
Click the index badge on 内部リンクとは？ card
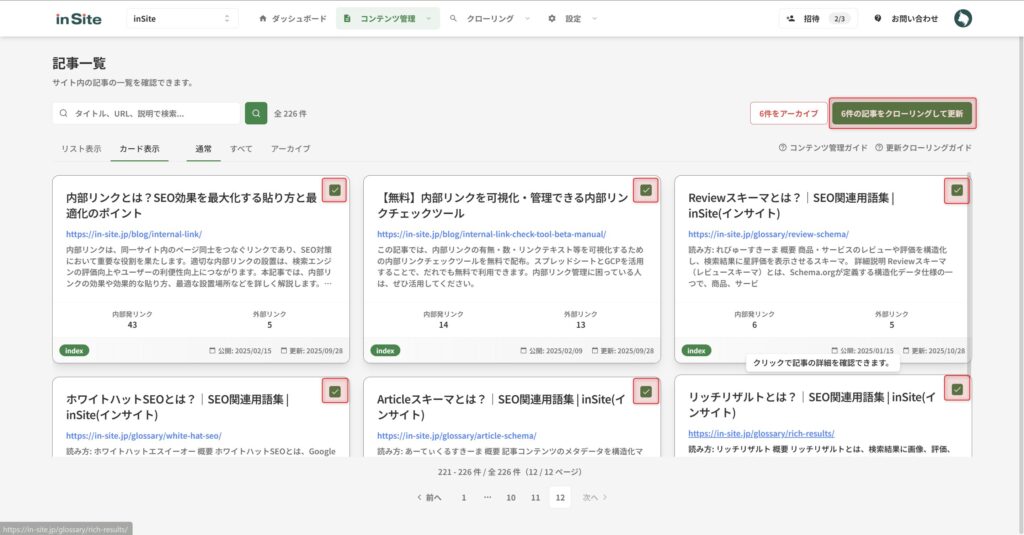(74, 351)
